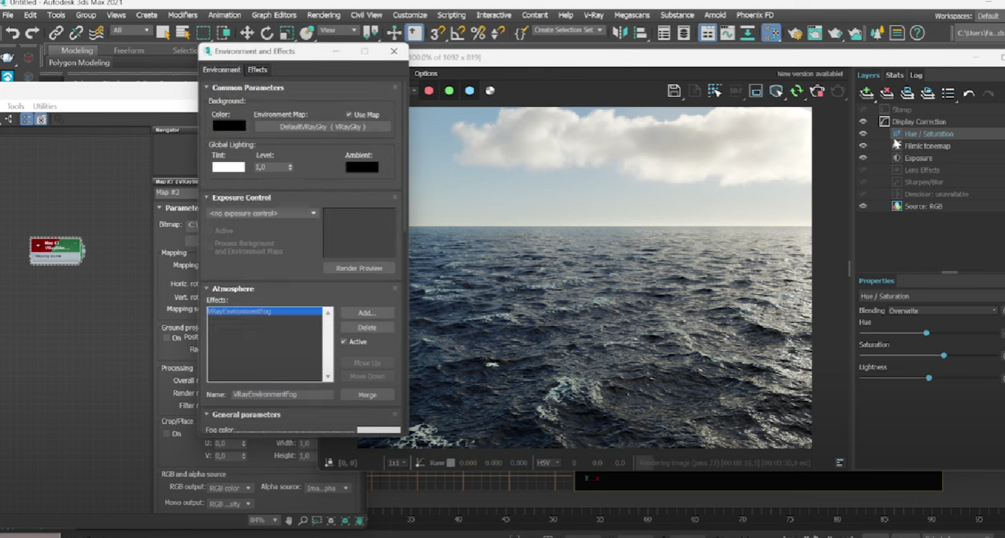The height and width of the screenshot is (538, 1005).
Task: Click the help question mark icon
Action: coord(917,32)
